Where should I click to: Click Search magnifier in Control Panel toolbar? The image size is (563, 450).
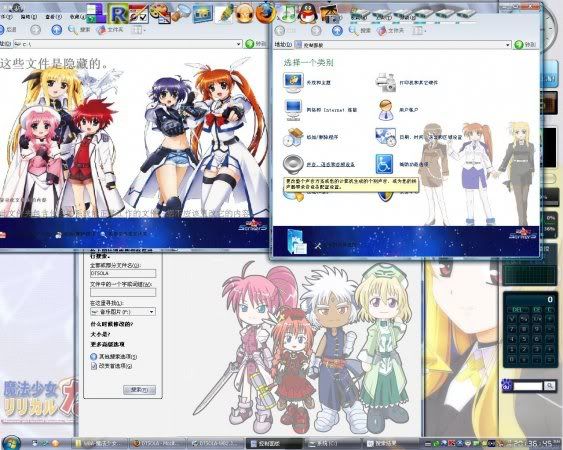[x=354, y=31]
